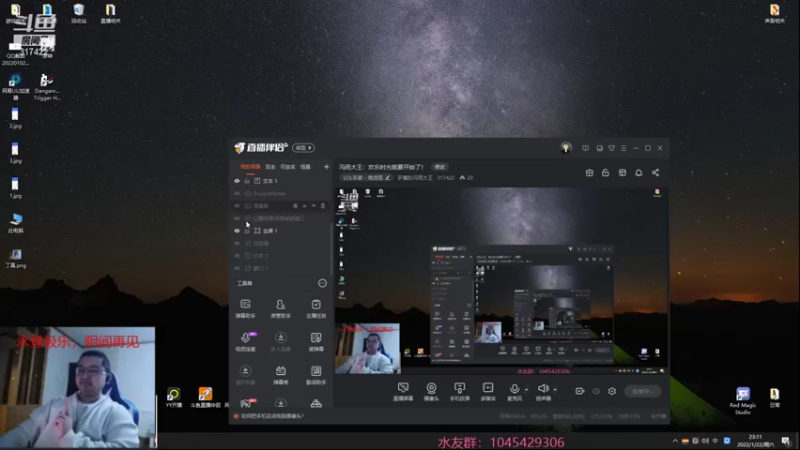Open Red Magic Studio desktop shortcut

click(x=743, y=401)
